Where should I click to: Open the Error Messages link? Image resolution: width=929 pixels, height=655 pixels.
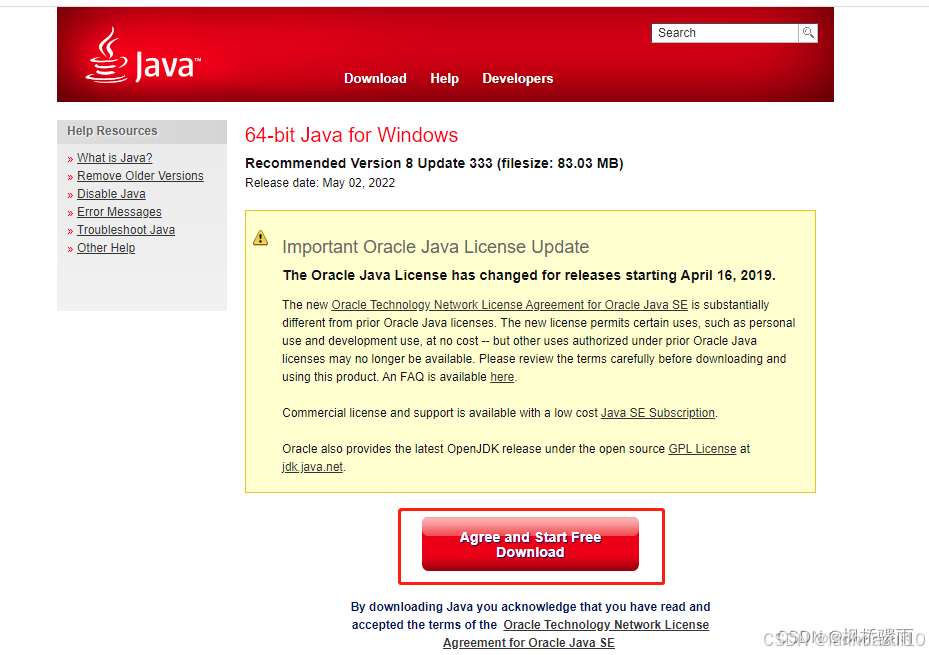119,211
